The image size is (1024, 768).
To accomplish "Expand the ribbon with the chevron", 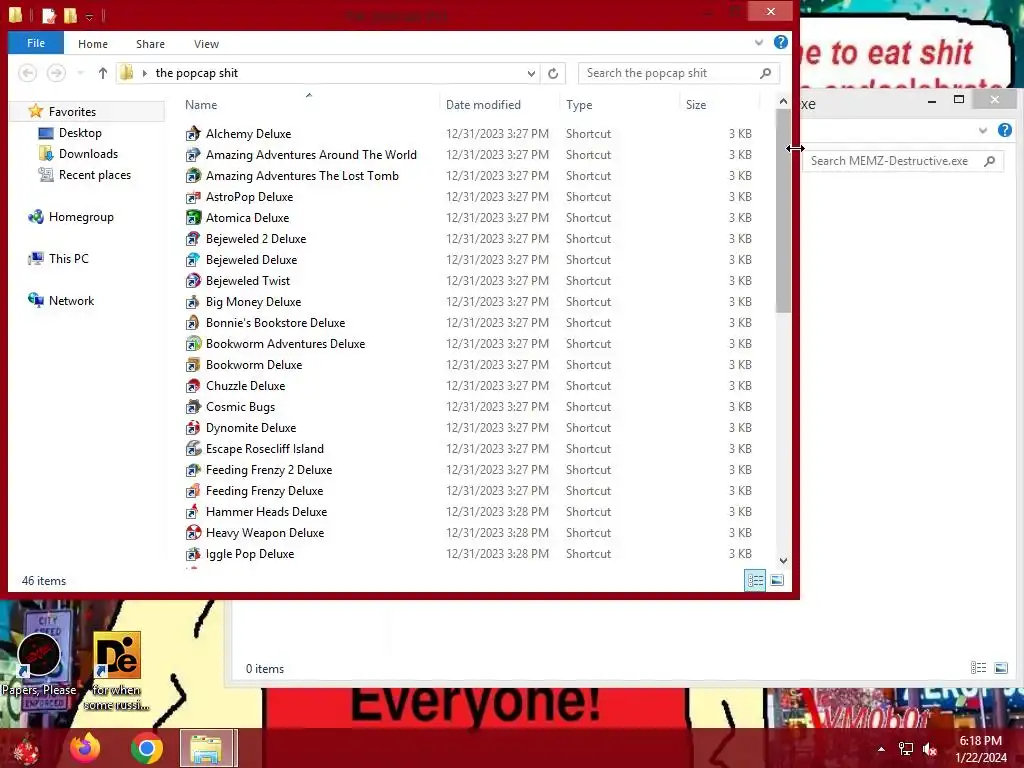I will pos(759,42).
